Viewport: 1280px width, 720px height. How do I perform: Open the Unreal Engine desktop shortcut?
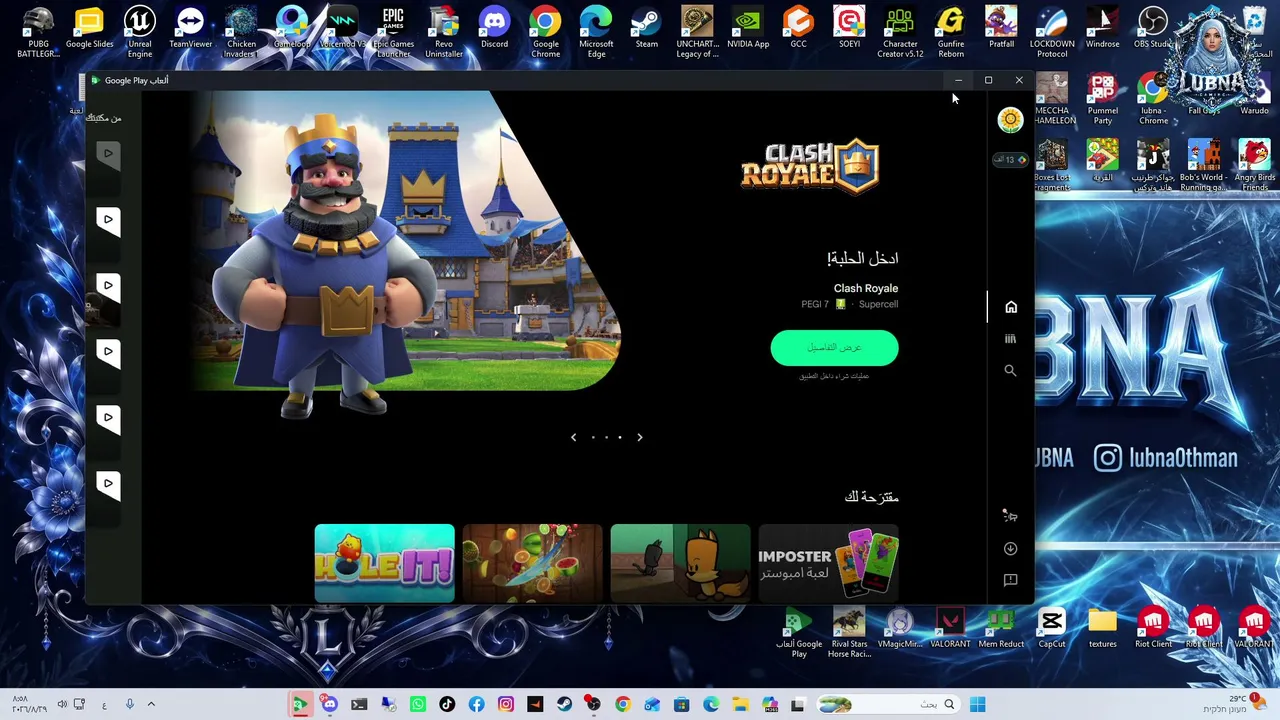pos(140,32)
